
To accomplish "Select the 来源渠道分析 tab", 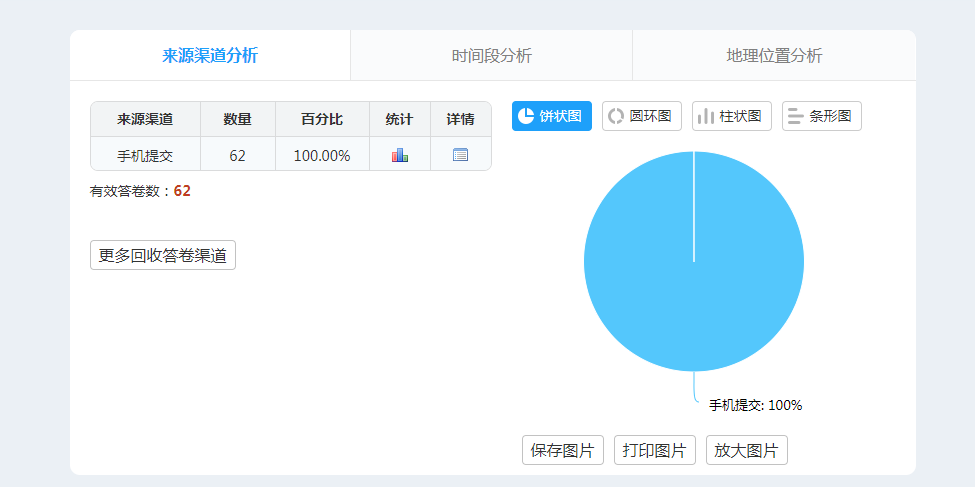I will pyautogui.click(x=210, y=55).
